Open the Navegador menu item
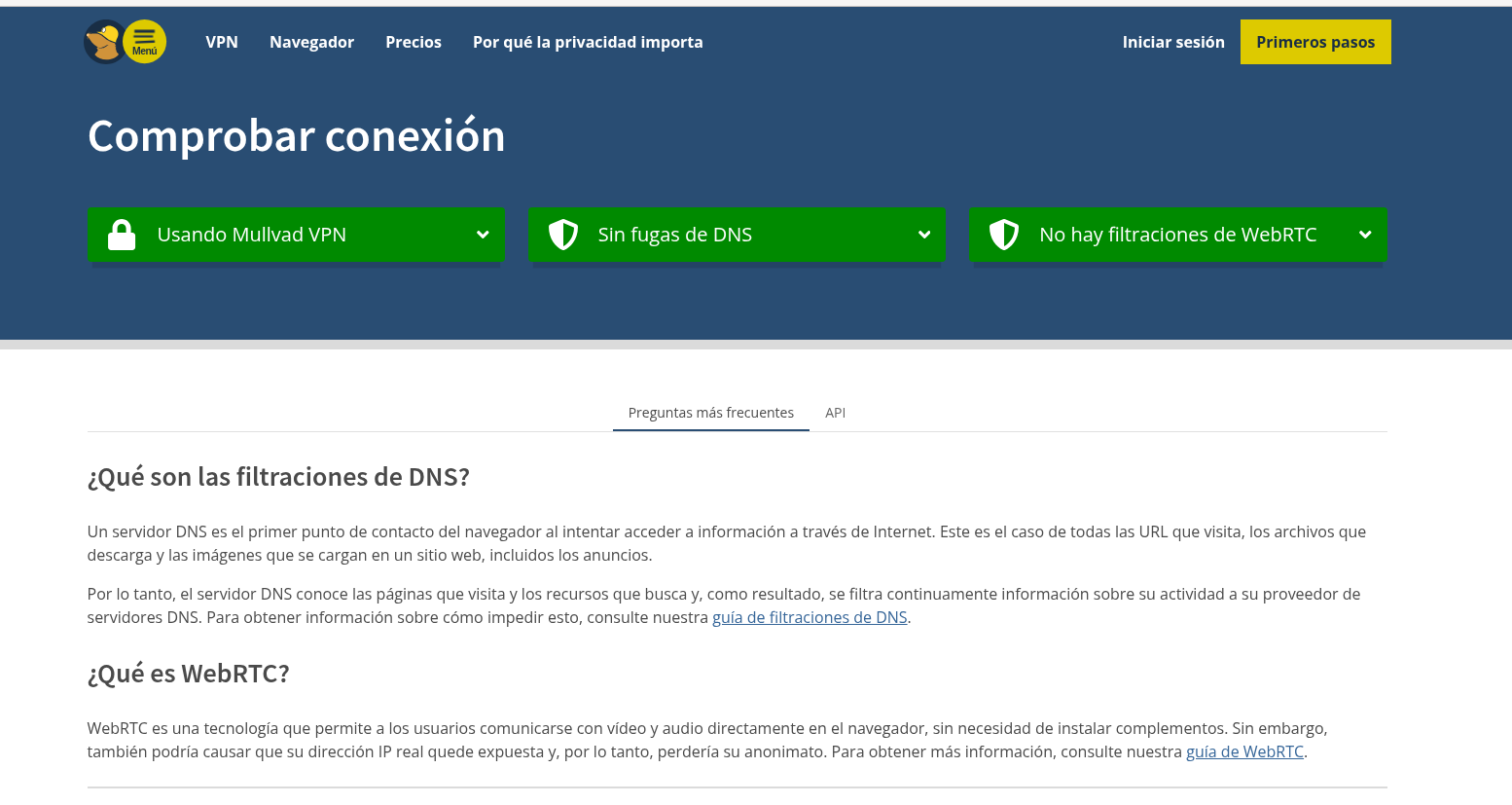 click(x=311, y=42)
